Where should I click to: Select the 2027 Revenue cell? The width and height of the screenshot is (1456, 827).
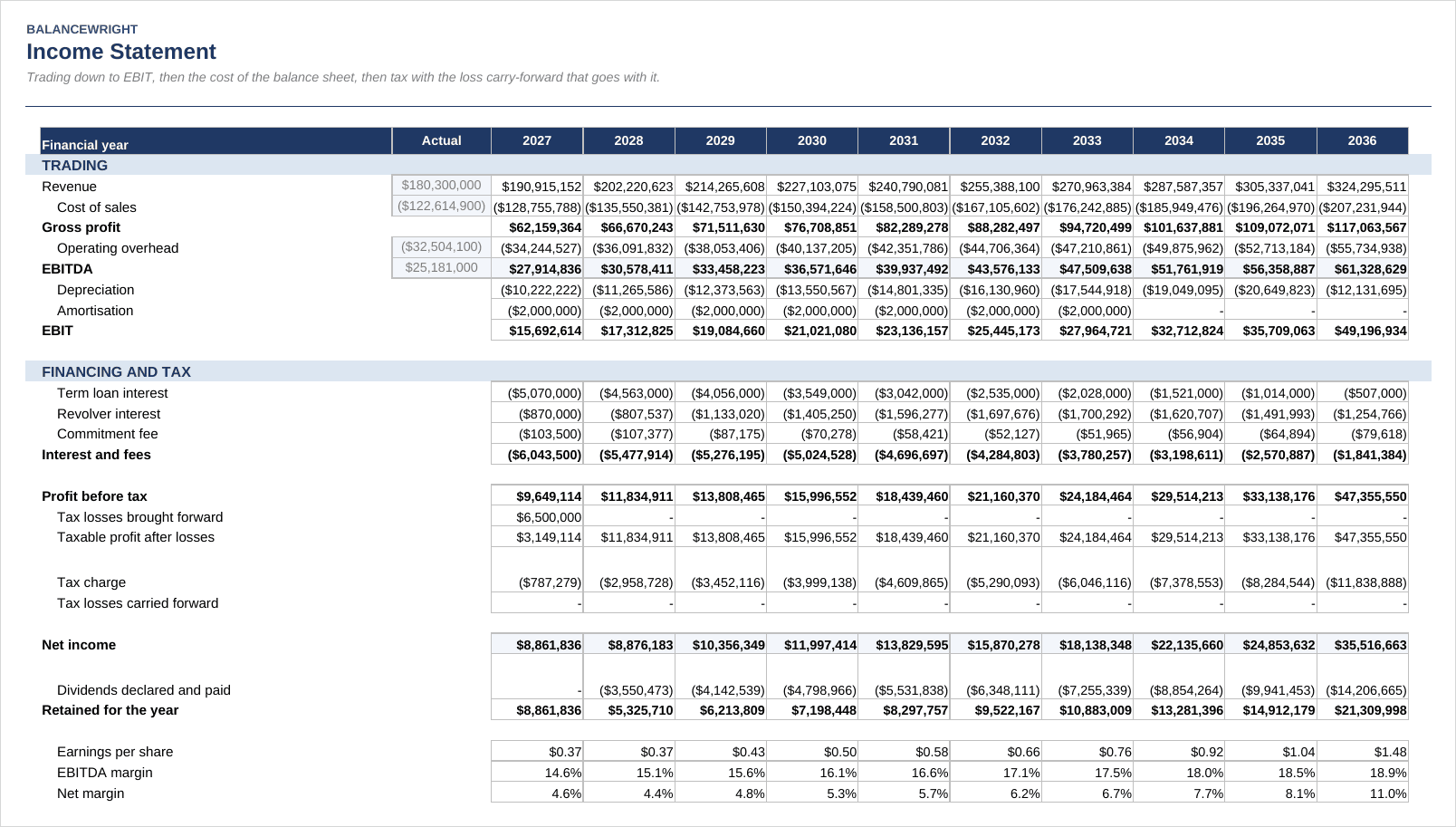click(x=537, y=187)
